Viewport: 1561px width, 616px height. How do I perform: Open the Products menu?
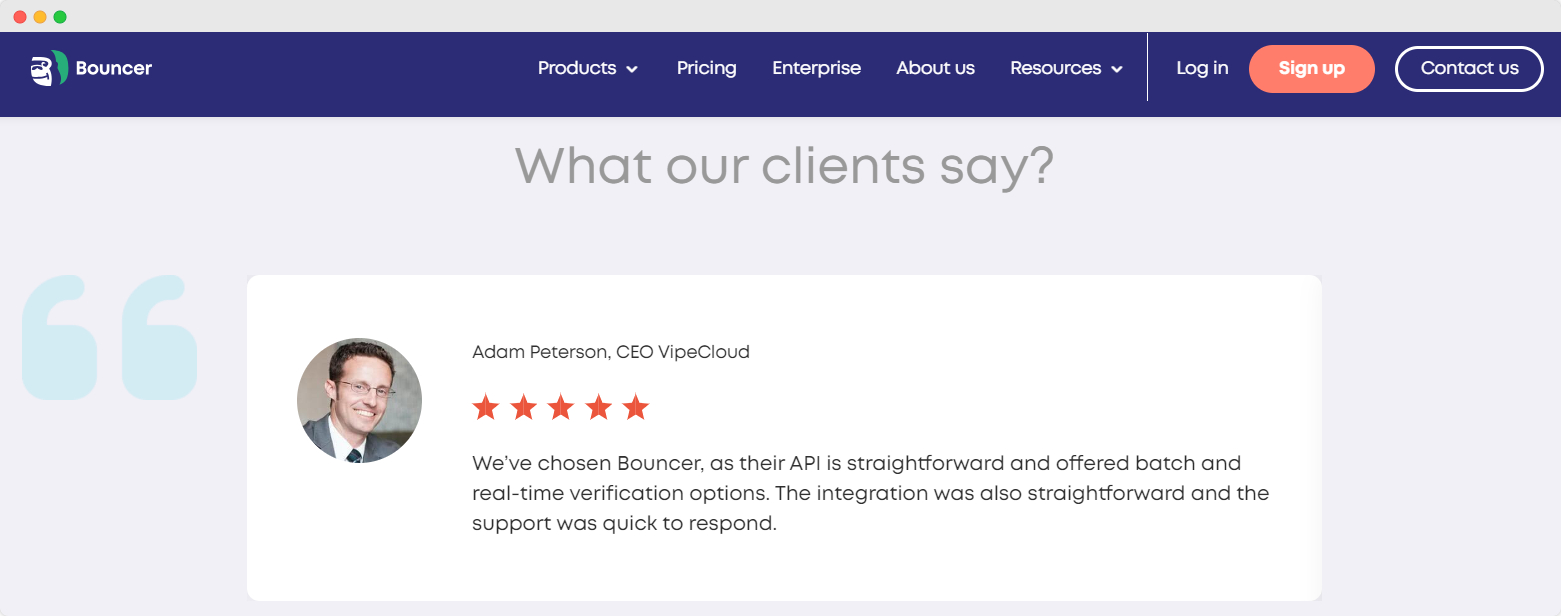tap(577, 68)
